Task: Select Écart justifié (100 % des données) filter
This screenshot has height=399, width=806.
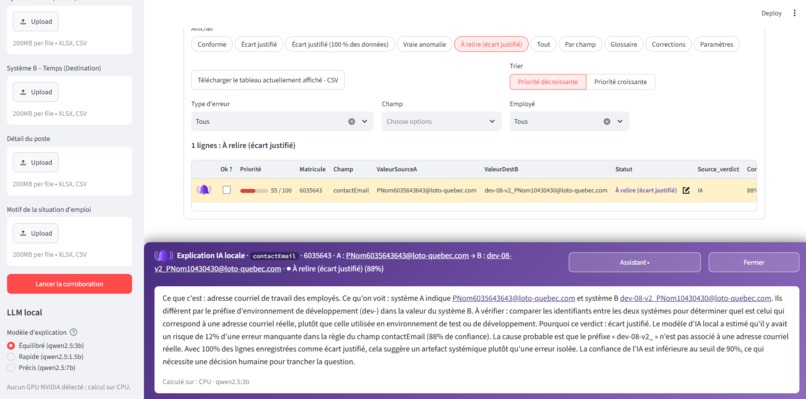Action: click(x=340, y=45)
